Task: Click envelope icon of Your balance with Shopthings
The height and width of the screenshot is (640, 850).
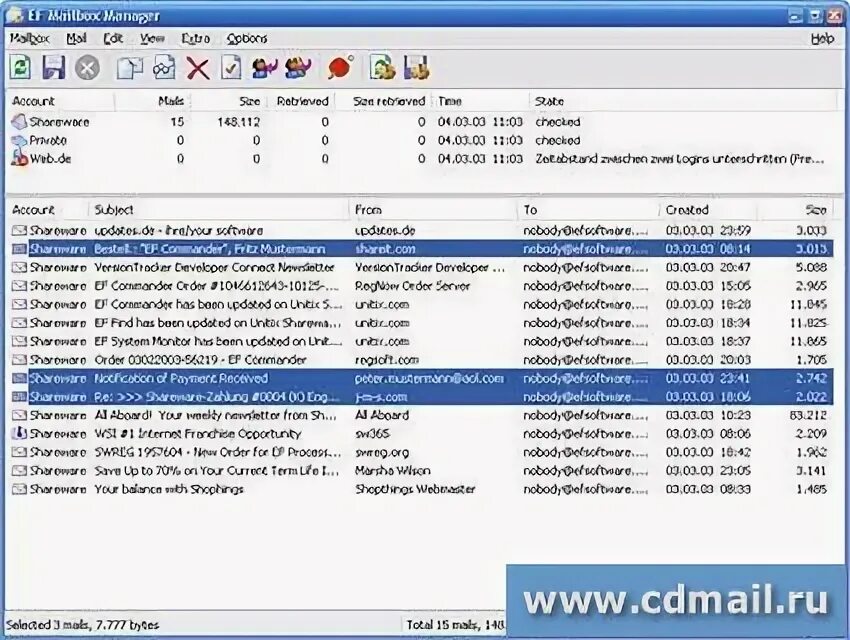Action: pos(20,489)
